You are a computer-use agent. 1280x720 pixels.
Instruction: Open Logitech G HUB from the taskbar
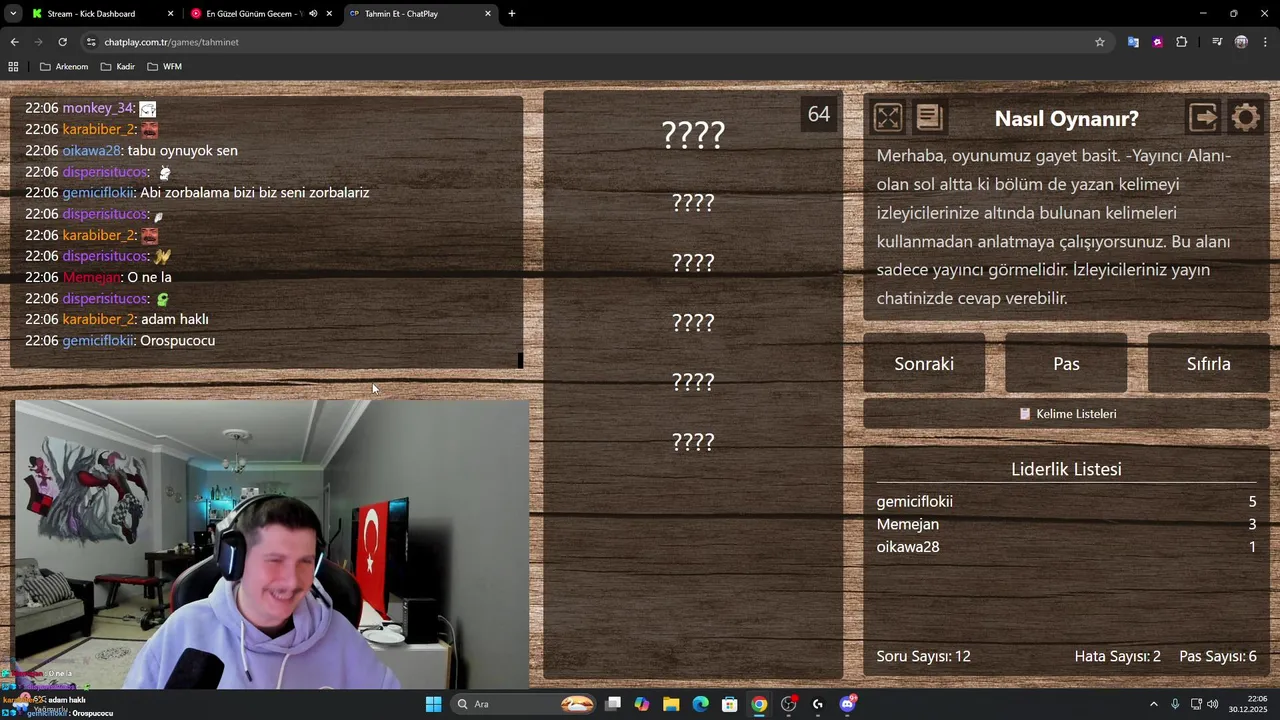818,704
